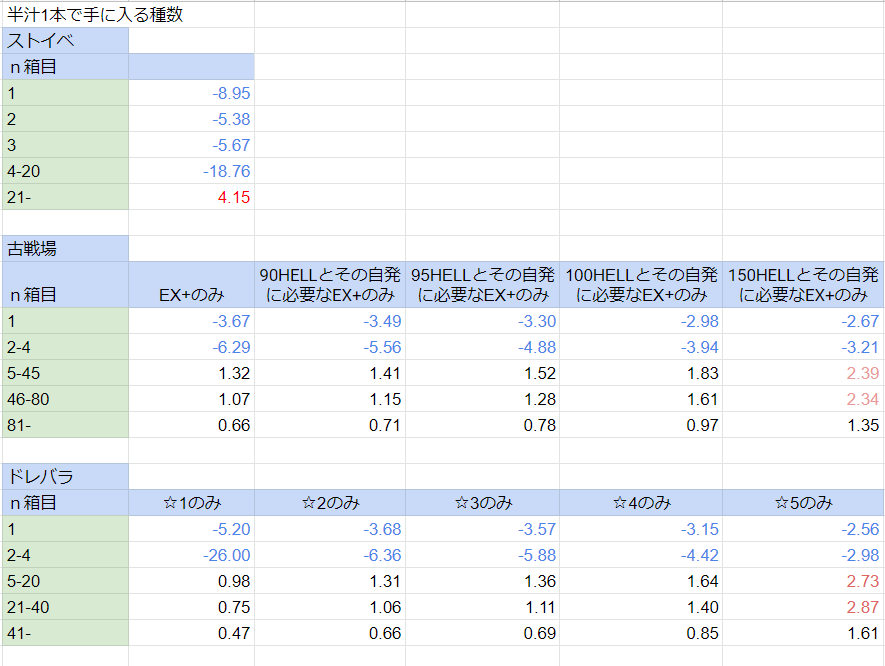885x666 pixels.
Task: Select the ☆4のみ column header
Action: (x=641, y=502)
